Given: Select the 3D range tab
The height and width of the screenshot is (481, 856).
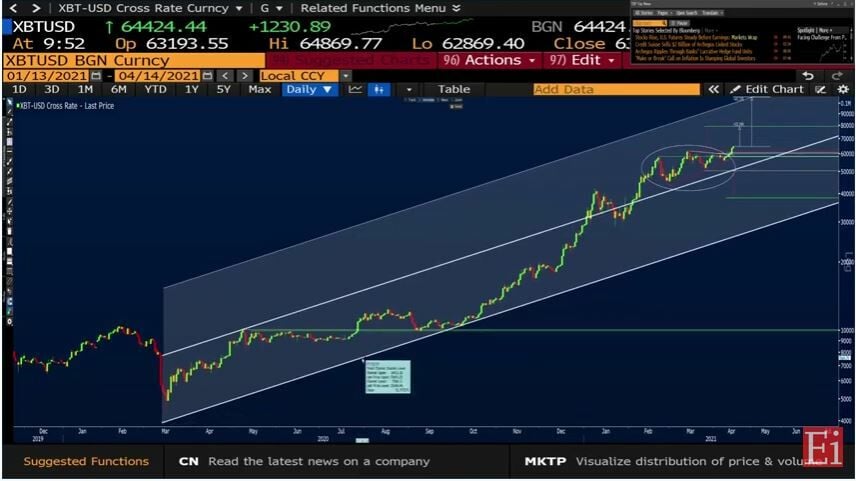Looking at the screenshot, I should coord(52,90).
